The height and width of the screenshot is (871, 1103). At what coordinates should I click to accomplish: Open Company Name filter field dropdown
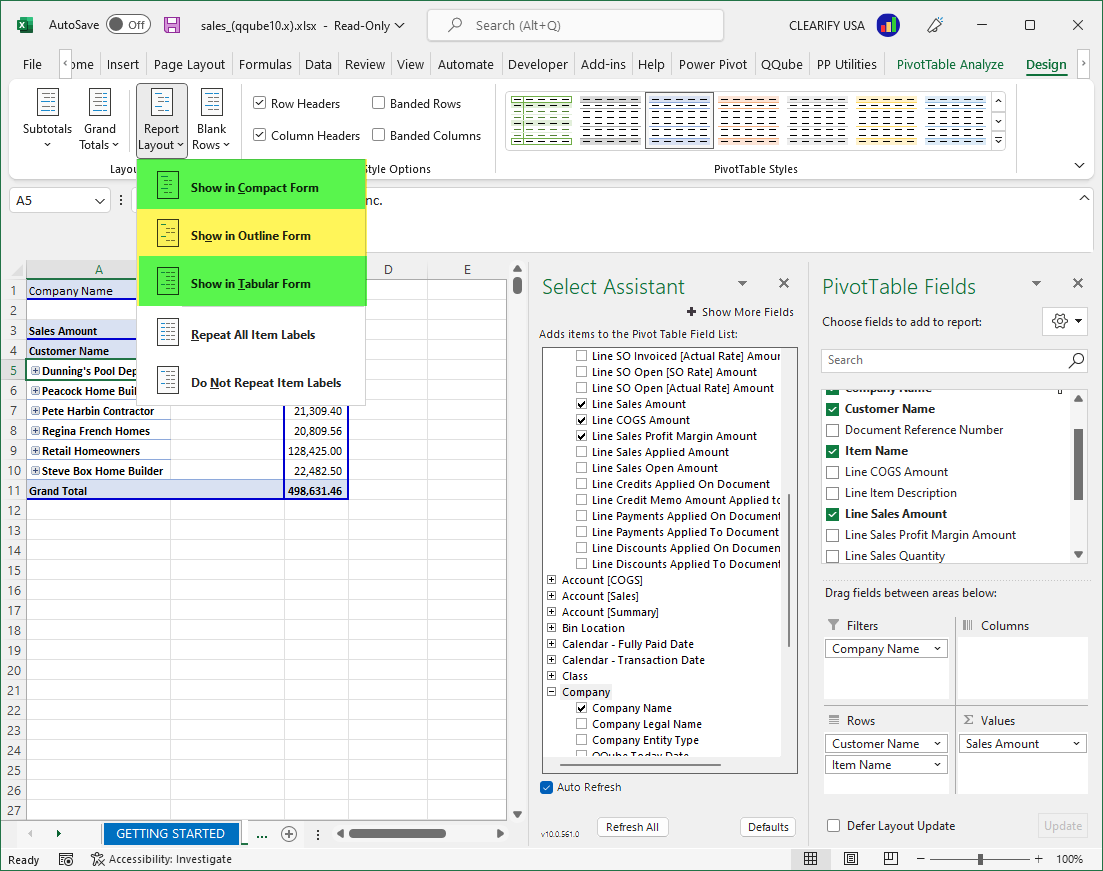pyautogui.click(x=938, y=649)
